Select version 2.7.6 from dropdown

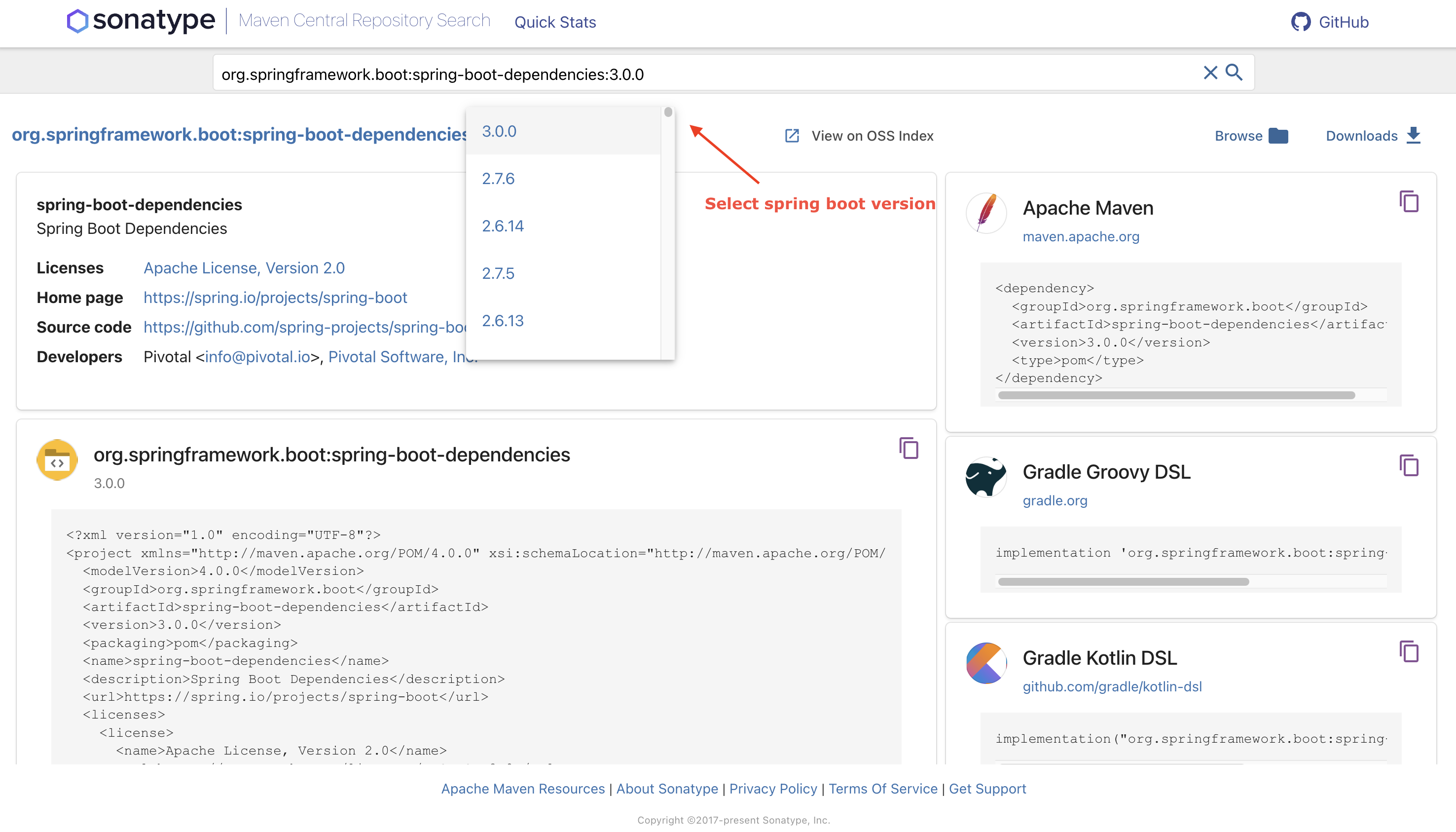point(498,178)
